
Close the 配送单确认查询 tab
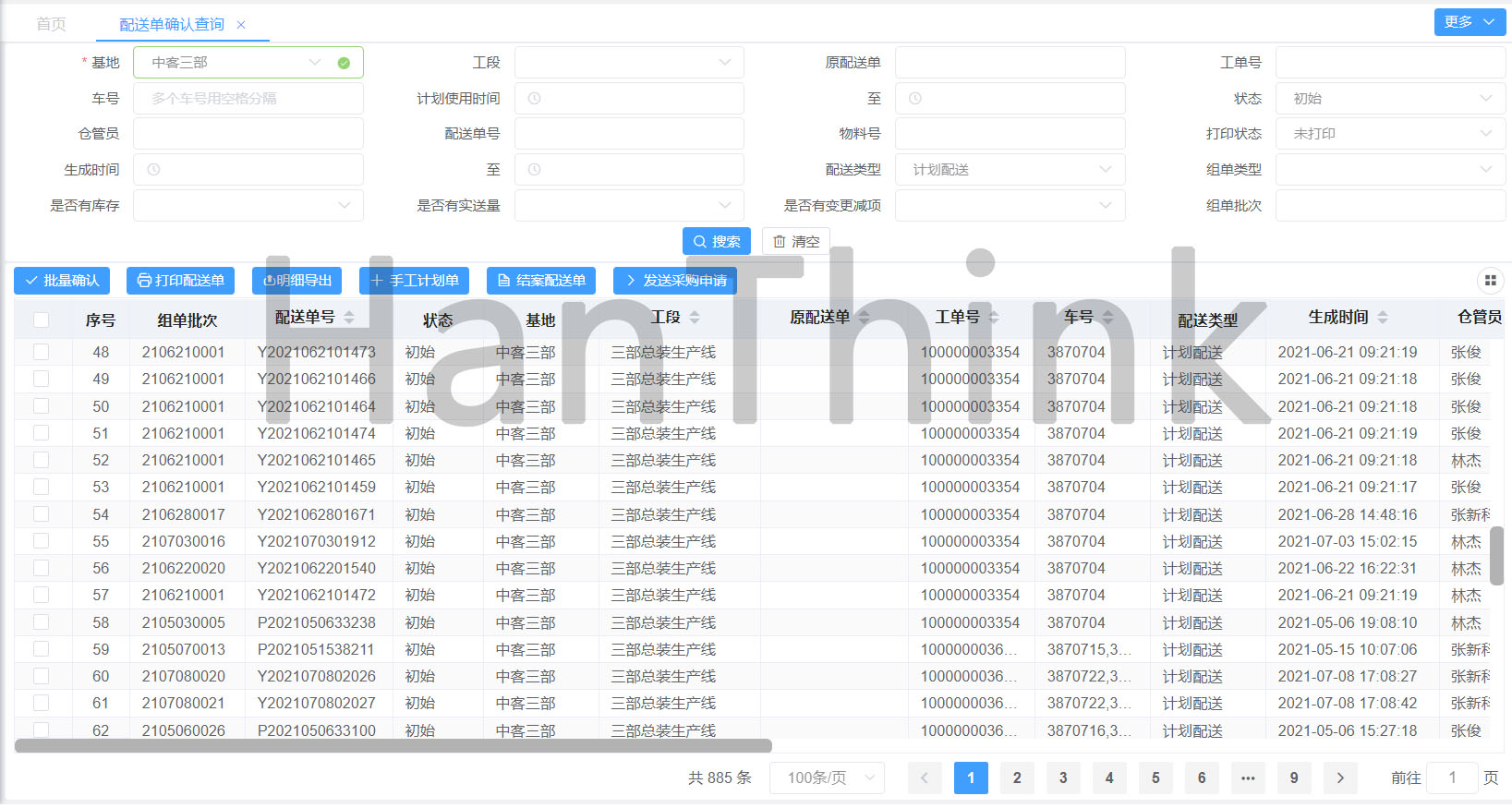[241, 25]
